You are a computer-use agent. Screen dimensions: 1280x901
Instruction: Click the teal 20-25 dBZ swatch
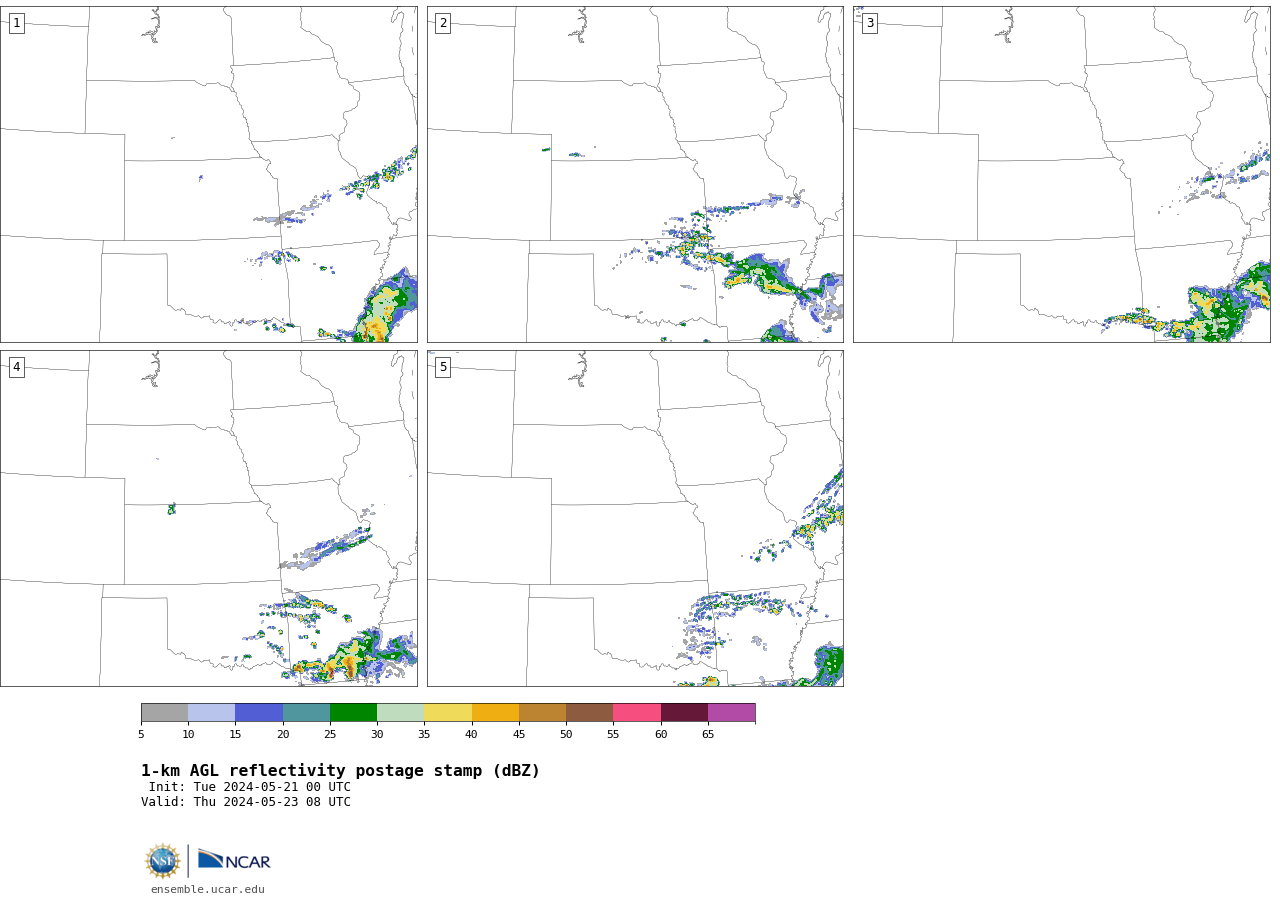(306, 713)
